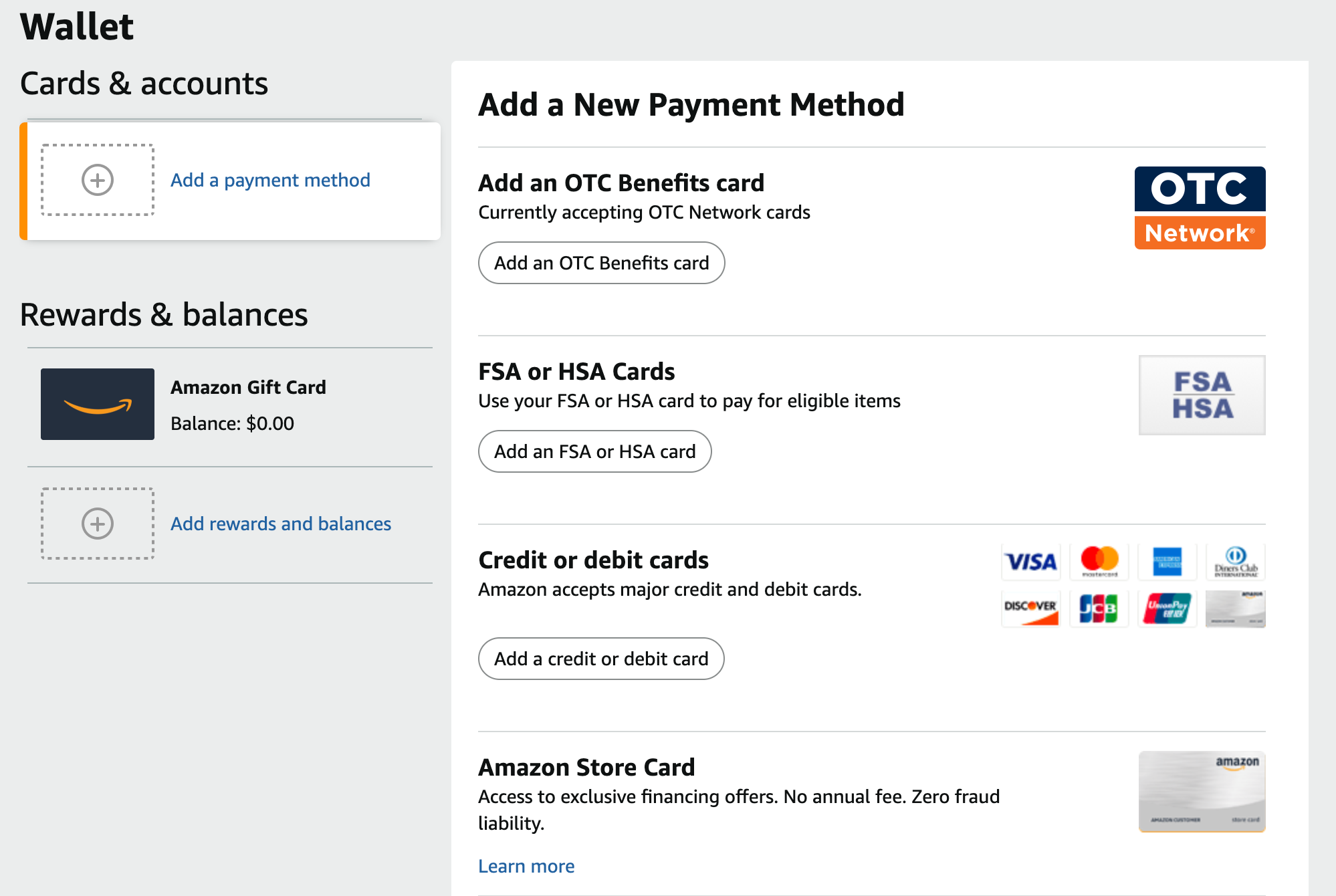Click the plus icon for rewards and balances

[x=98, y=524]
